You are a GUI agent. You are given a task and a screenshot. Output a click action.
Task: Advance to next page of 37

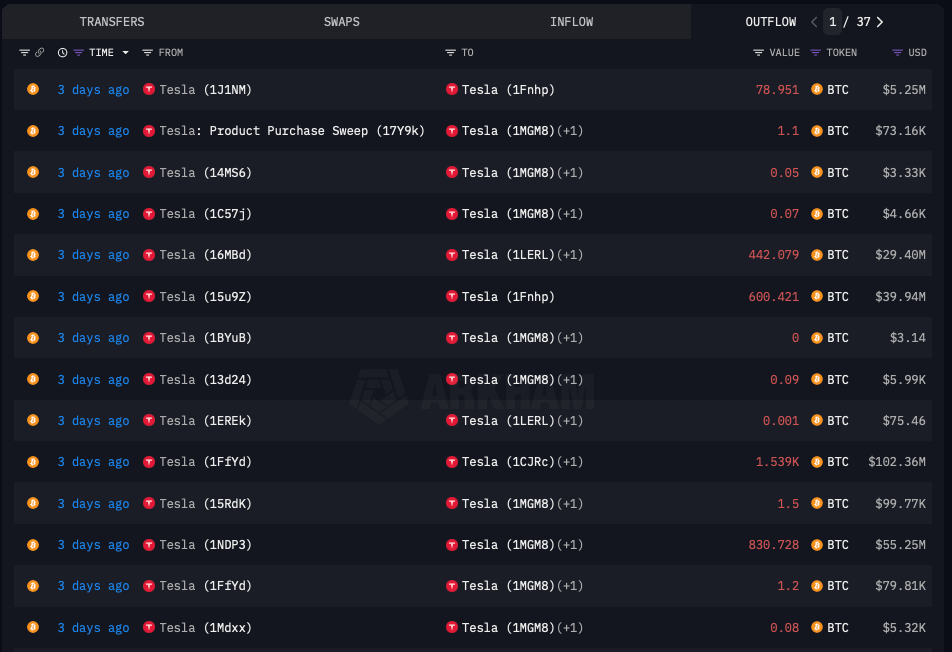tap(880, 22)
